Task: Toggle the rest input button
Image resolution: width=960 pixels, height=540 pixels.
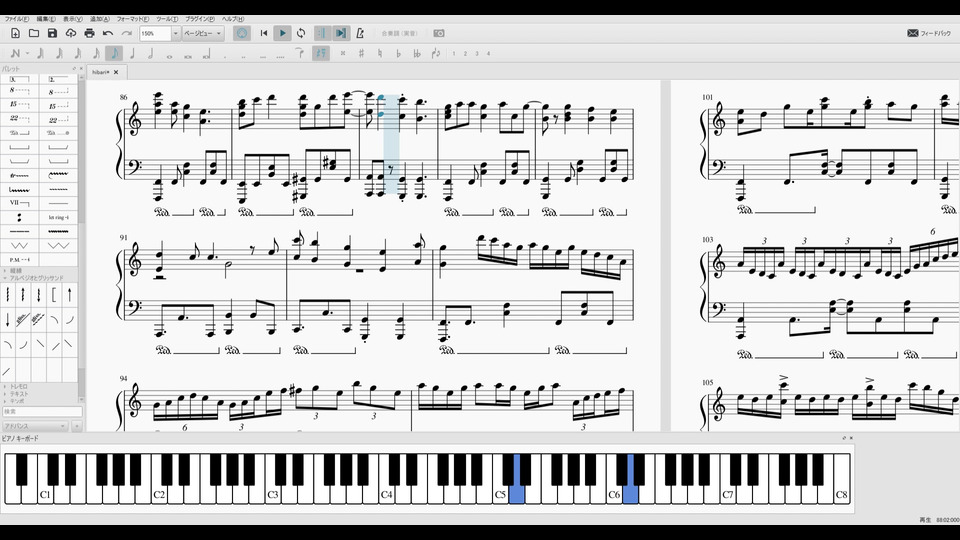Action: tap(321, 53)
